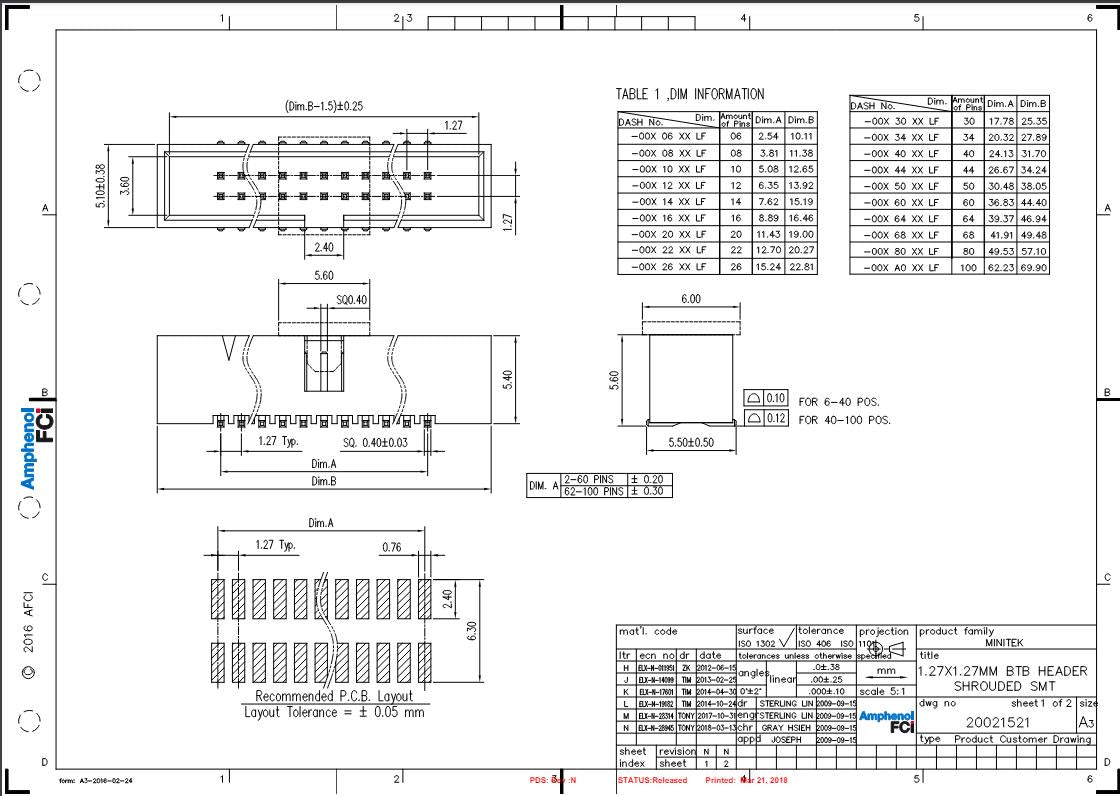Select the 'FOR 6-40 POS.' note

pyautogui.click(x=839, y=402)
